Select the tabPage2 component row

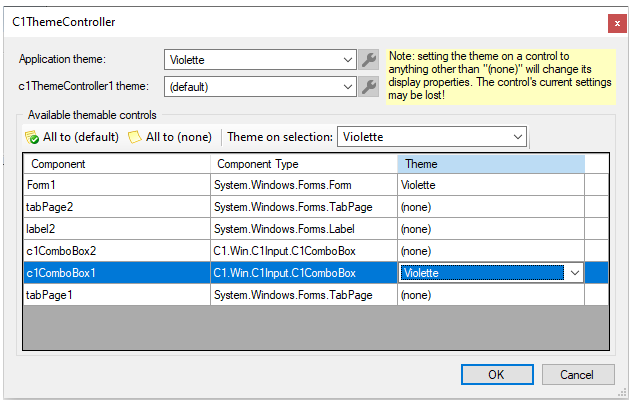click(116, 207)
